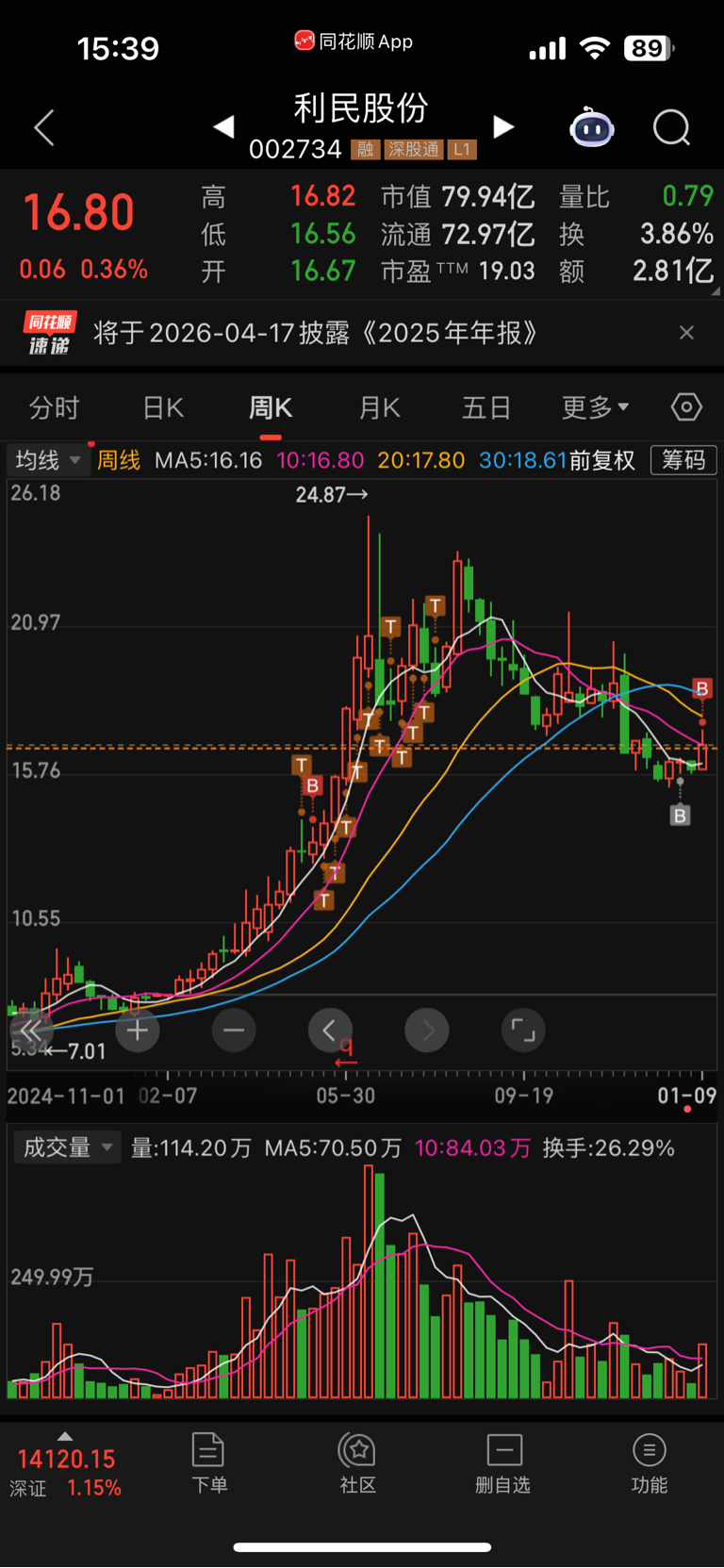Zoom out chart with minus button
This screenshot has width=724, height=1568.
tap(234, 1030)
